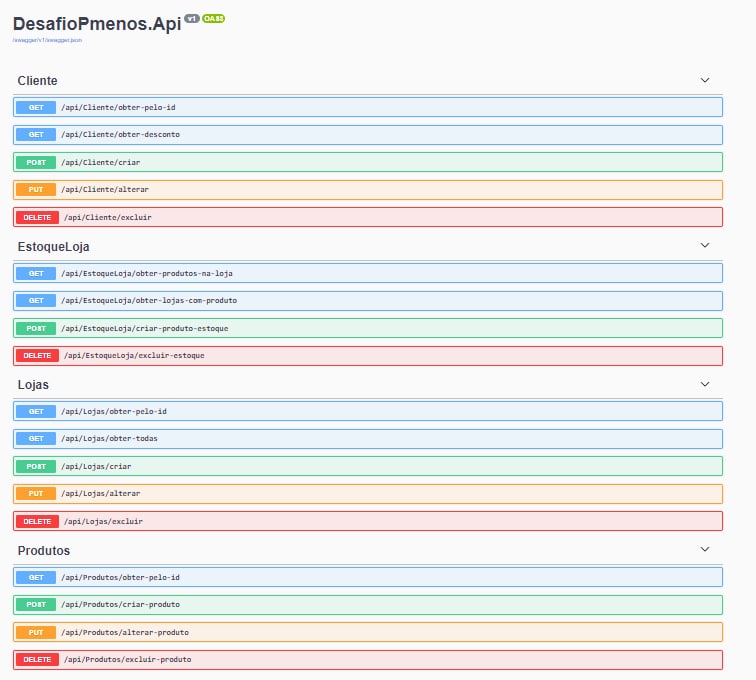Collapse the Cliente section chevron

click(705, 80)
